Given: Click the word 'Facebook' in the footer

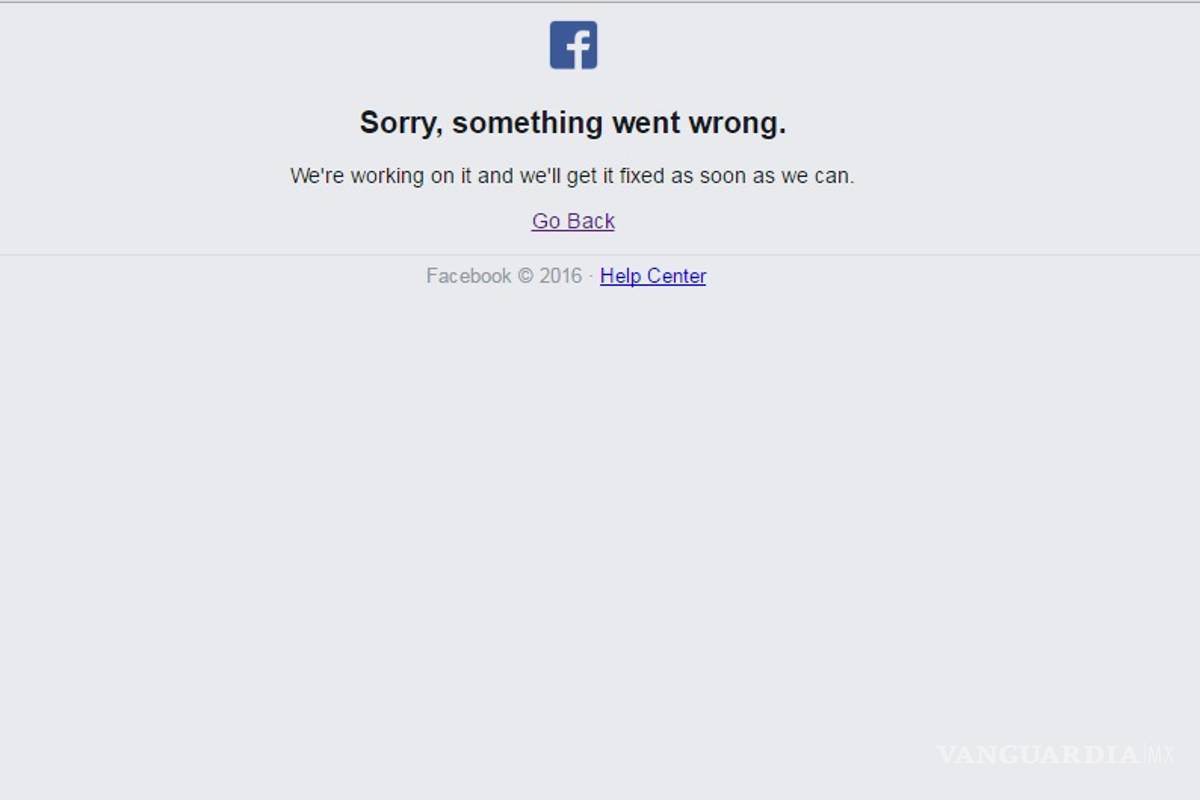Looking at the screenshot, I should pyautogui.click(x=469, y=276).
